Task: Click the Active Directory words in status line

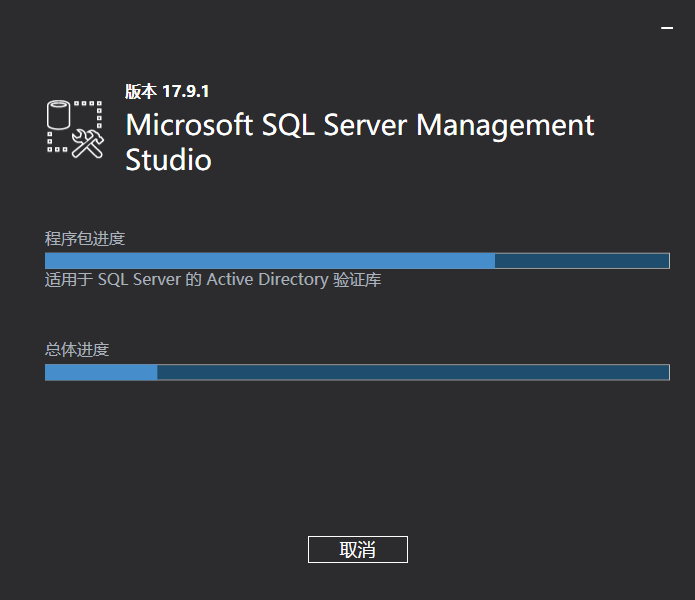Action: coord(267,280)
